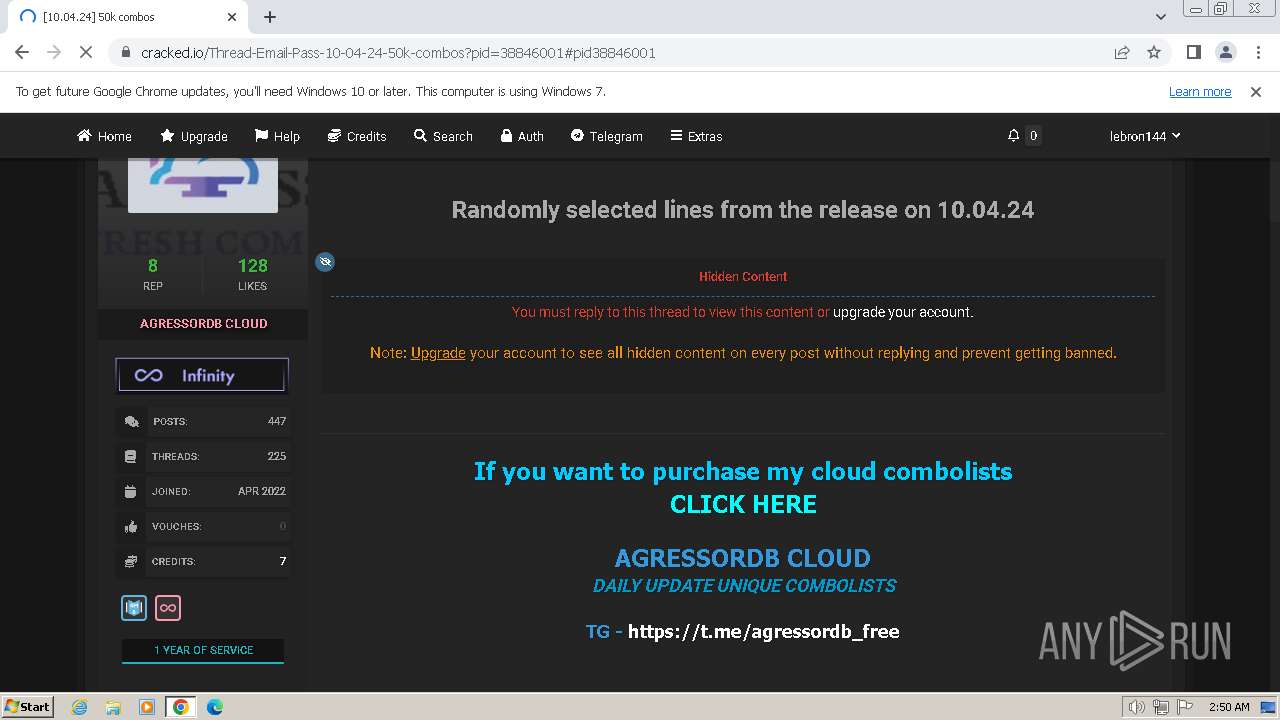Open Help in site navigation
1280x720 pixels.
coord(277,136)
